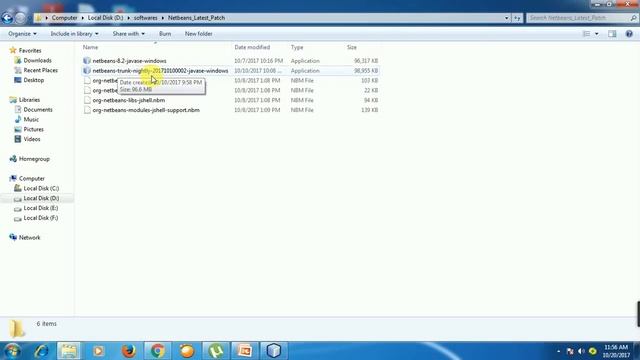This screenshot has width=640, height=360.
Task: Open the Include in library menu
Action: point(74,34)
